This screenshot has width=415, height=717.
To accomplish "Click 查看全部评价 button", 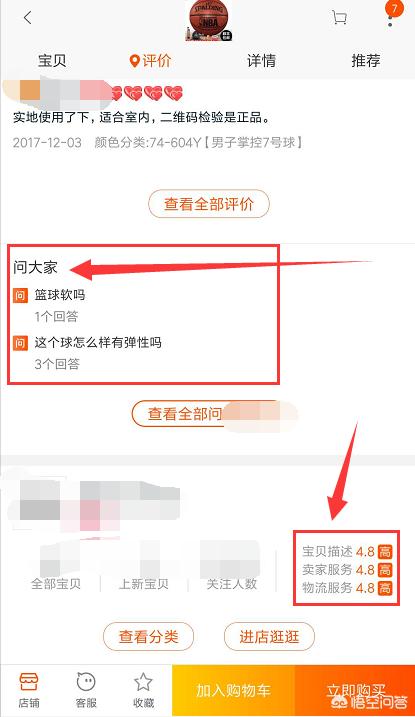I will click(209, 204).
